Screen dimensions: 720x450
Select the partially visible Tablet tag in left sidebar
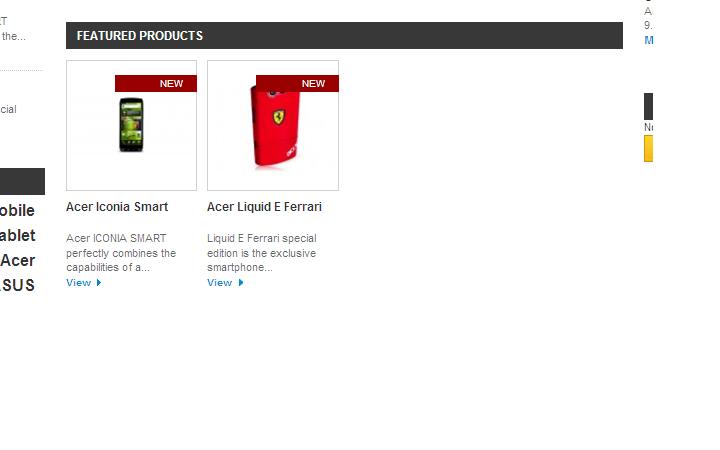tap(17, 235)
